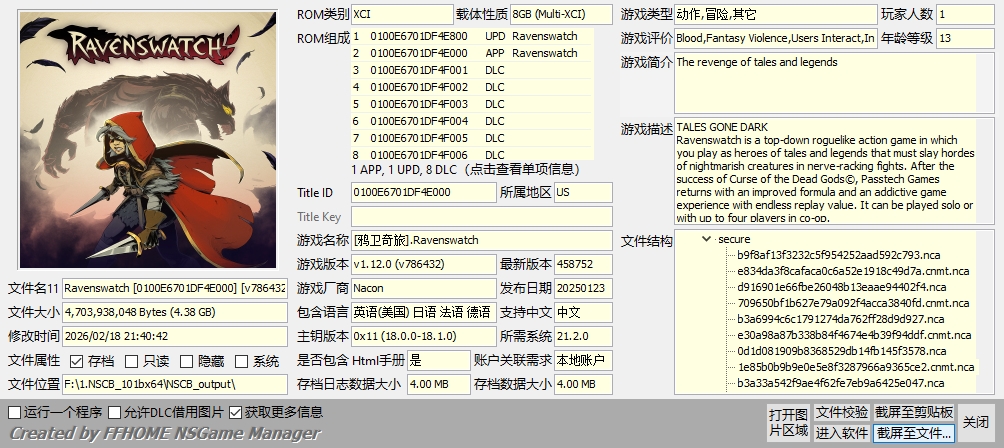Click the Title Key input field
Image resolution: width=1004 pixels, height=448 pixels.
point(481,217)
